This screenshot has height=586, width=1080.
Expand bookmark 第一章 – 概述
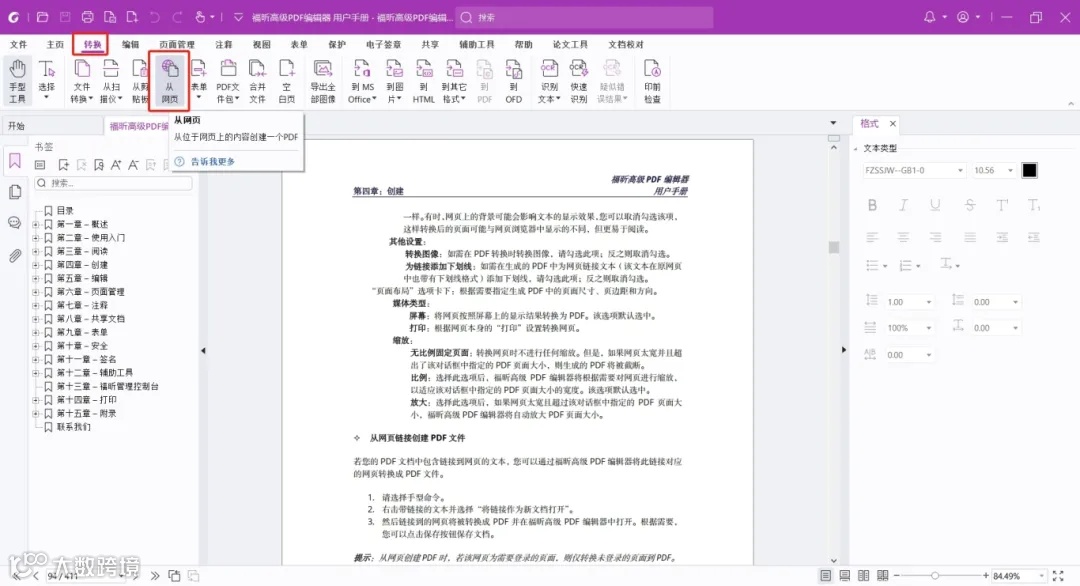pyautogui.click(x=36, y=224)
